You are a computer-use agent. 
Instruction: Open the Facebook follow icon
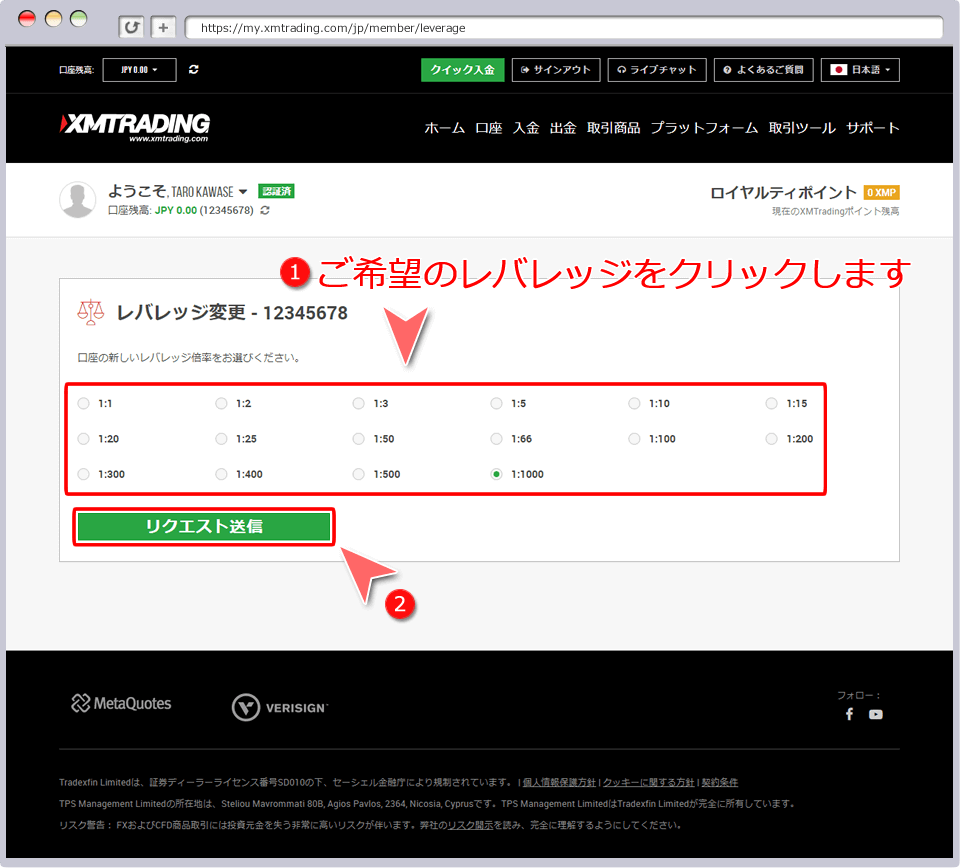(x=849, y=714)
